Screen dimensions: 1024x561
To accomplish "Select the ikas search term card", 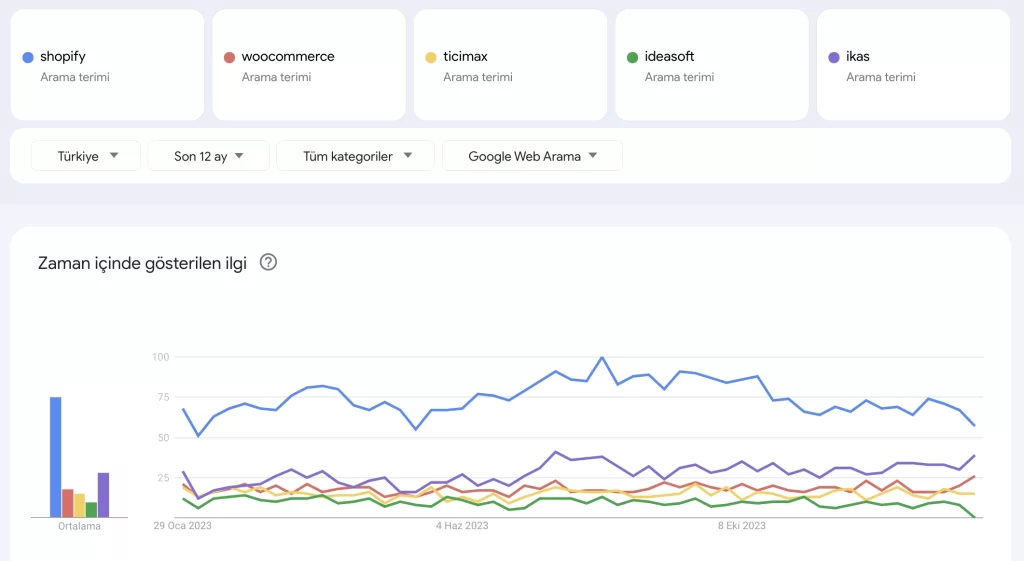I will click(914, 65).
